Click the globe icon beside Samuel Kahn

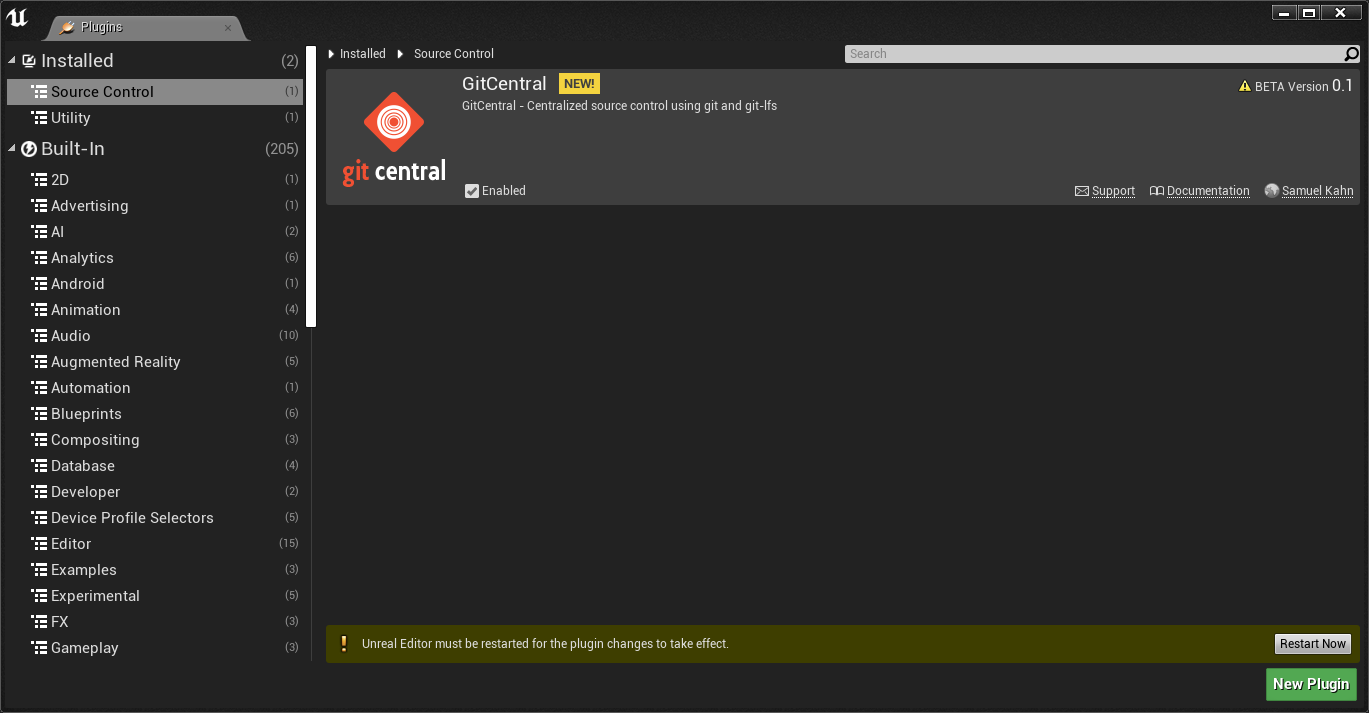pos(1271,191)
